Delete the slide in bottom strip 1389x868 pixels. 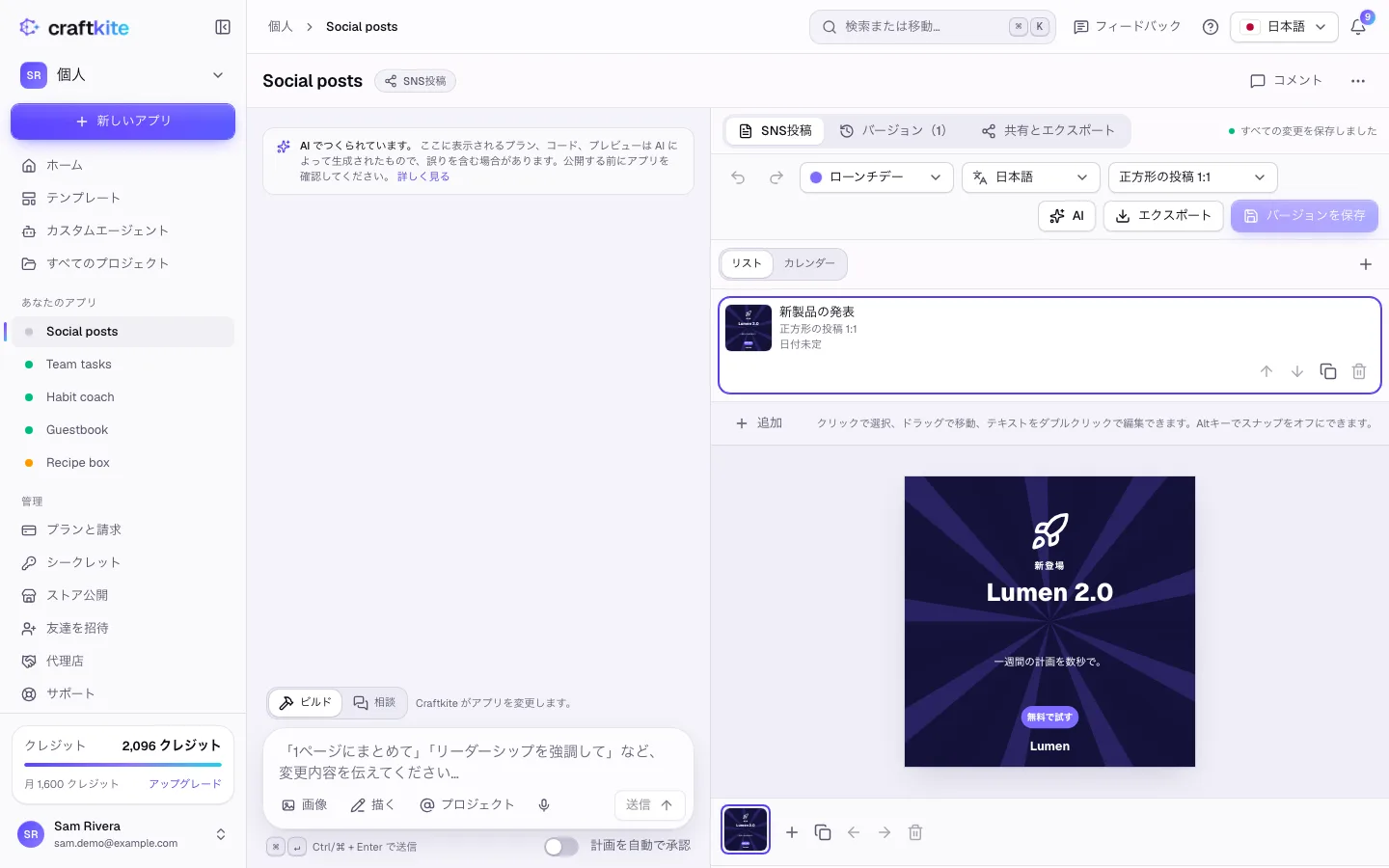(915, 832)
